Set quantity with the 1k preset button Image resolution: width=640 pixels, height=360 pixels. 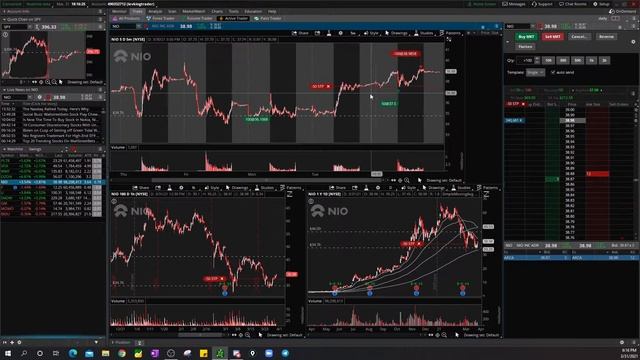pyautogui.click(x=592, y=60)
